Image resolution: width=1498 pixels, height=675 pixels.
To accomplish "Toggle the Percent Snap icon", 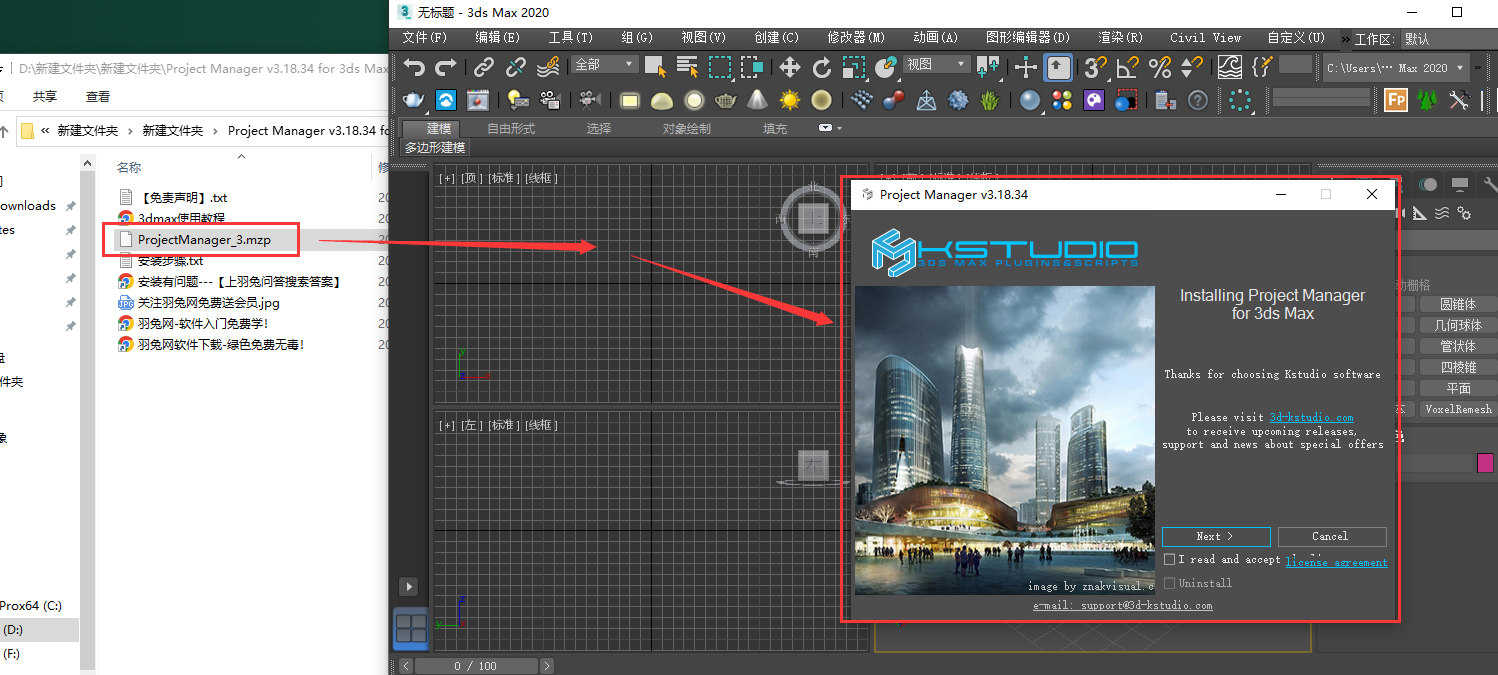I will click(1160, 67).
